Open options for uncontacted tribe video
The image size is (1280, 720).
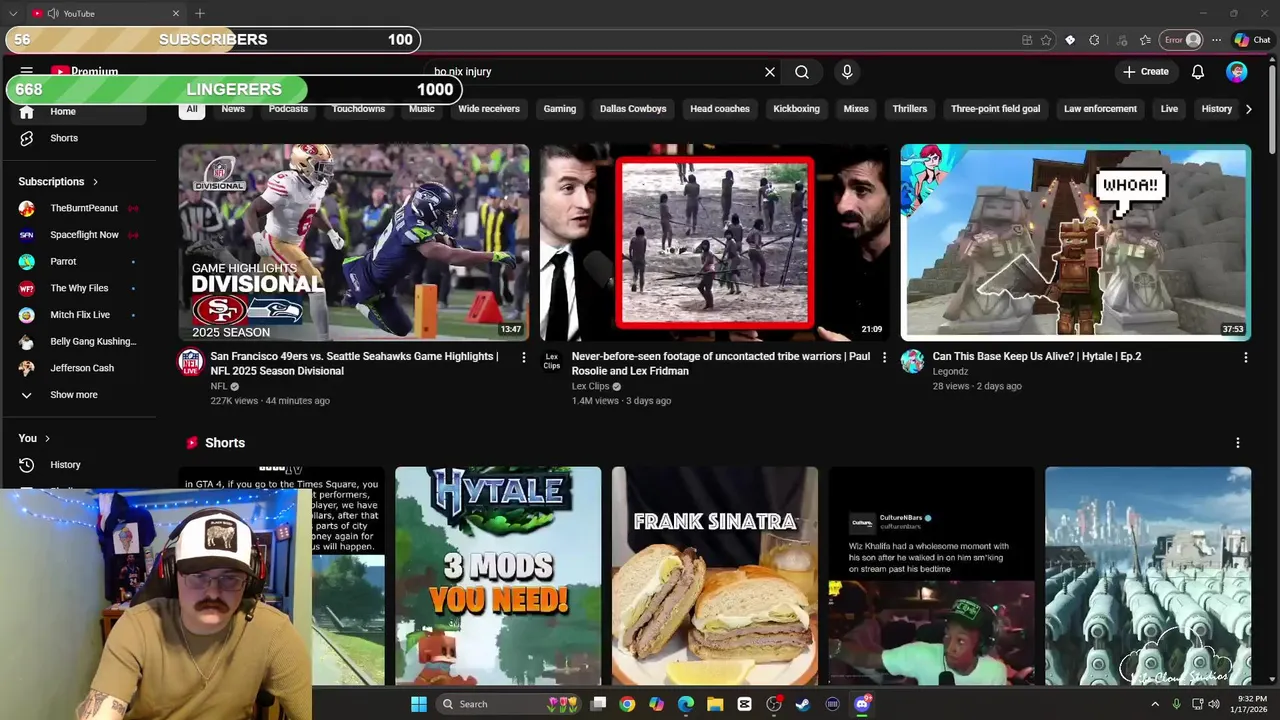884,357
